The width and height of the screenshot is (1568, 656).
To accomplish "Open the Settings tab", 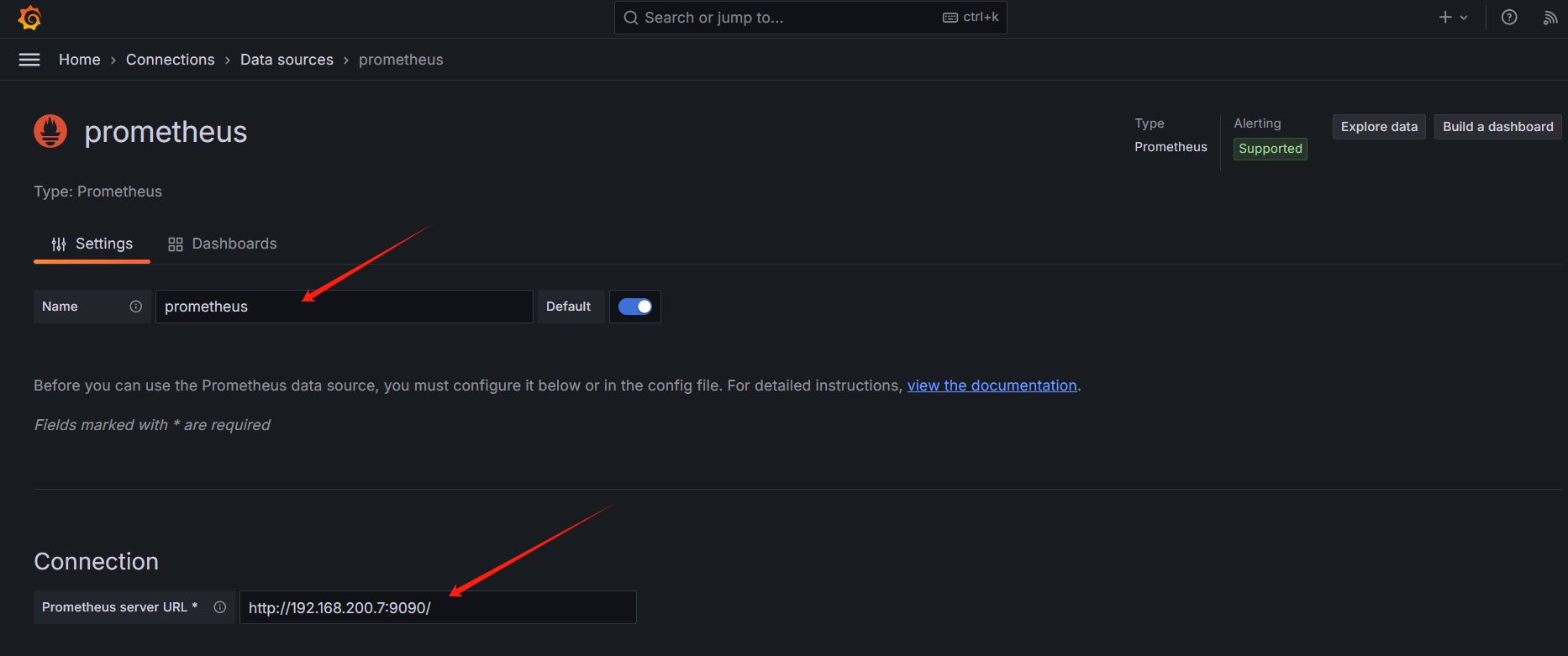I will 92,244.
